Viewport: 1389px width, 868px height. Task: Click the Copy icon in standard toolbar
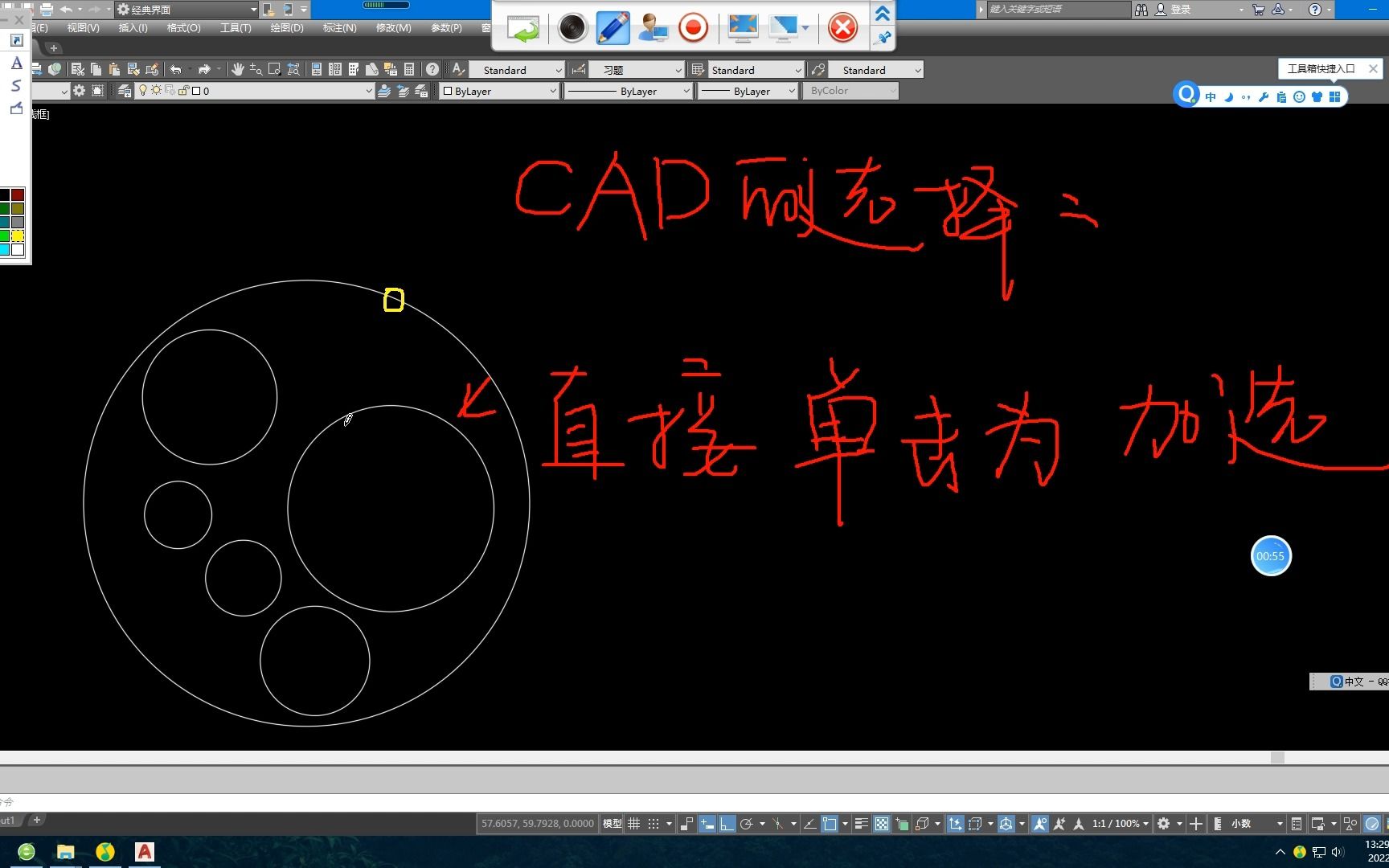coord(96,69)
